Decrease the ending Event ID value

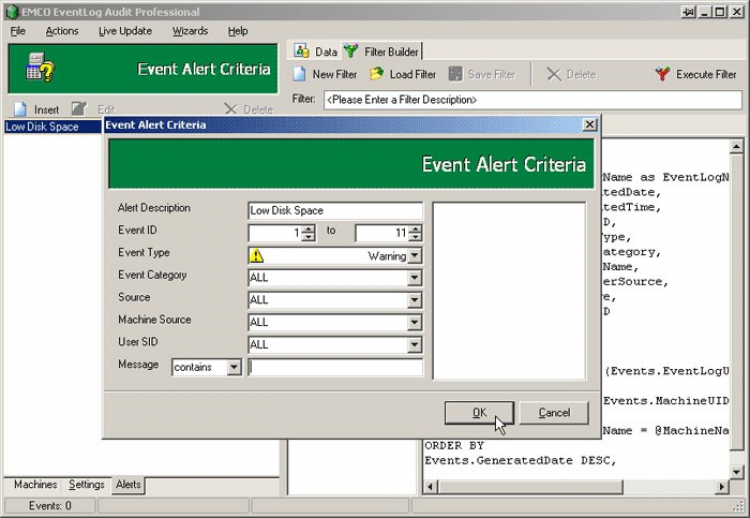tap(416, 237)
